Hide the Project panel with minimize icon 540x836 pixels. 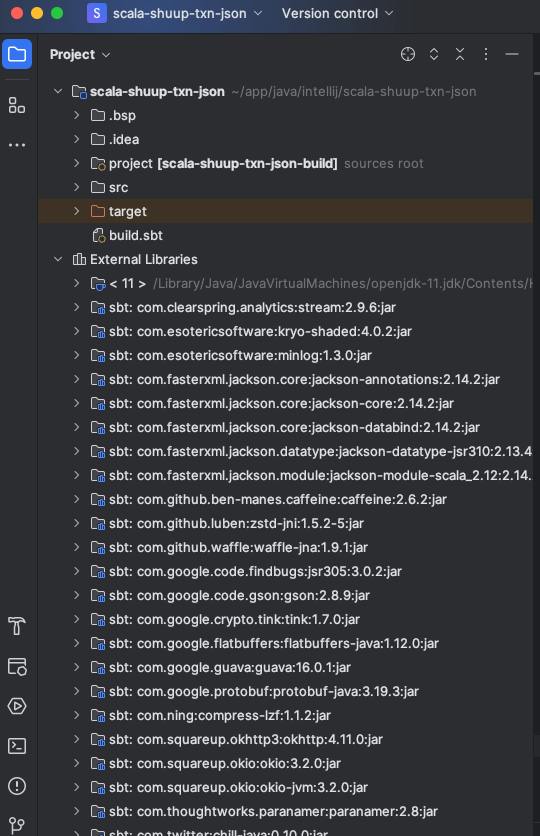click(512, 54)
